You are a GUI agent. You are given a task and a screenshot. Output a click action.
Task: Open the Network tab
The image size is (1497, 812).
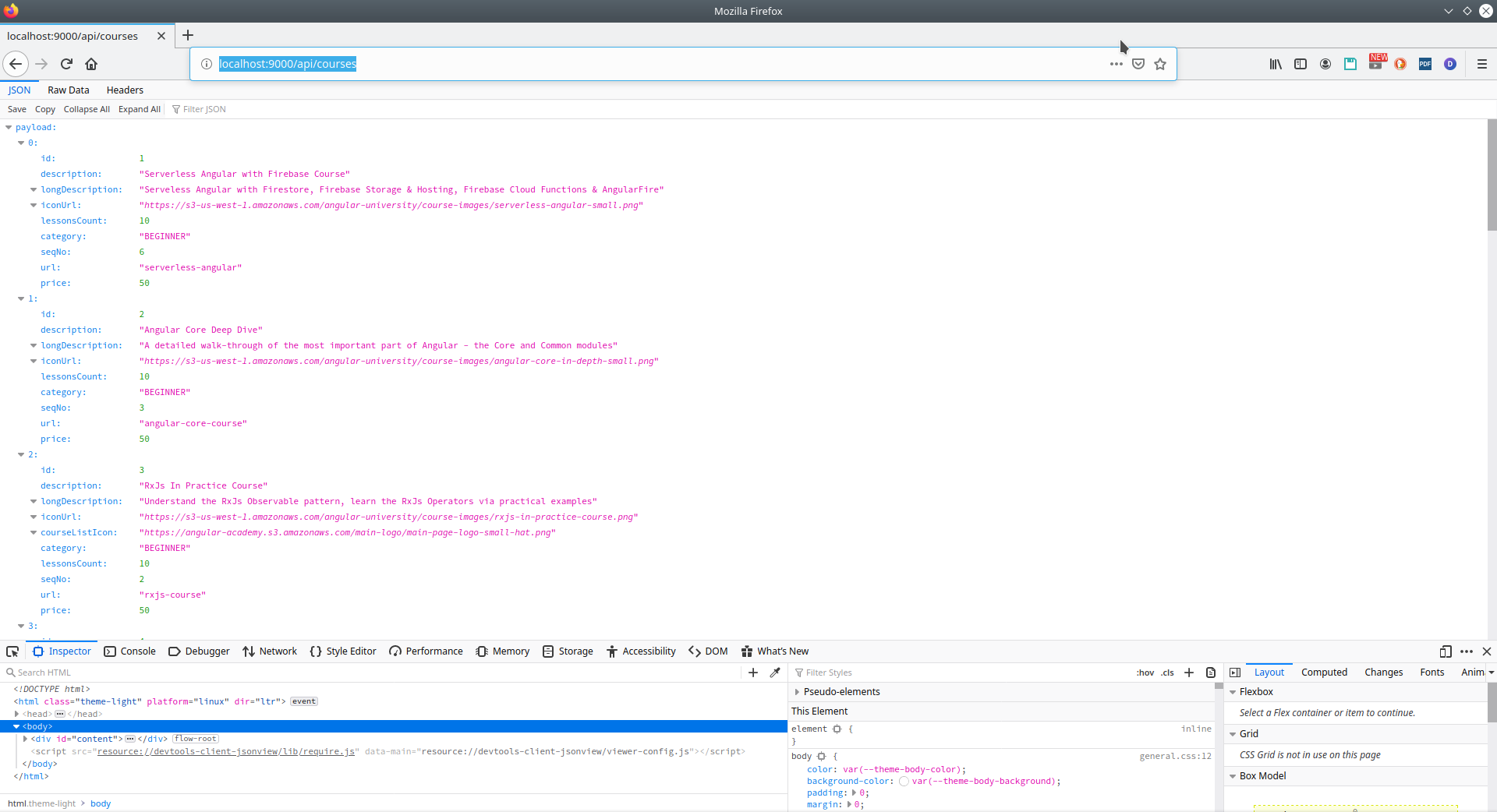pyautogui.click(x=270, y=651)
